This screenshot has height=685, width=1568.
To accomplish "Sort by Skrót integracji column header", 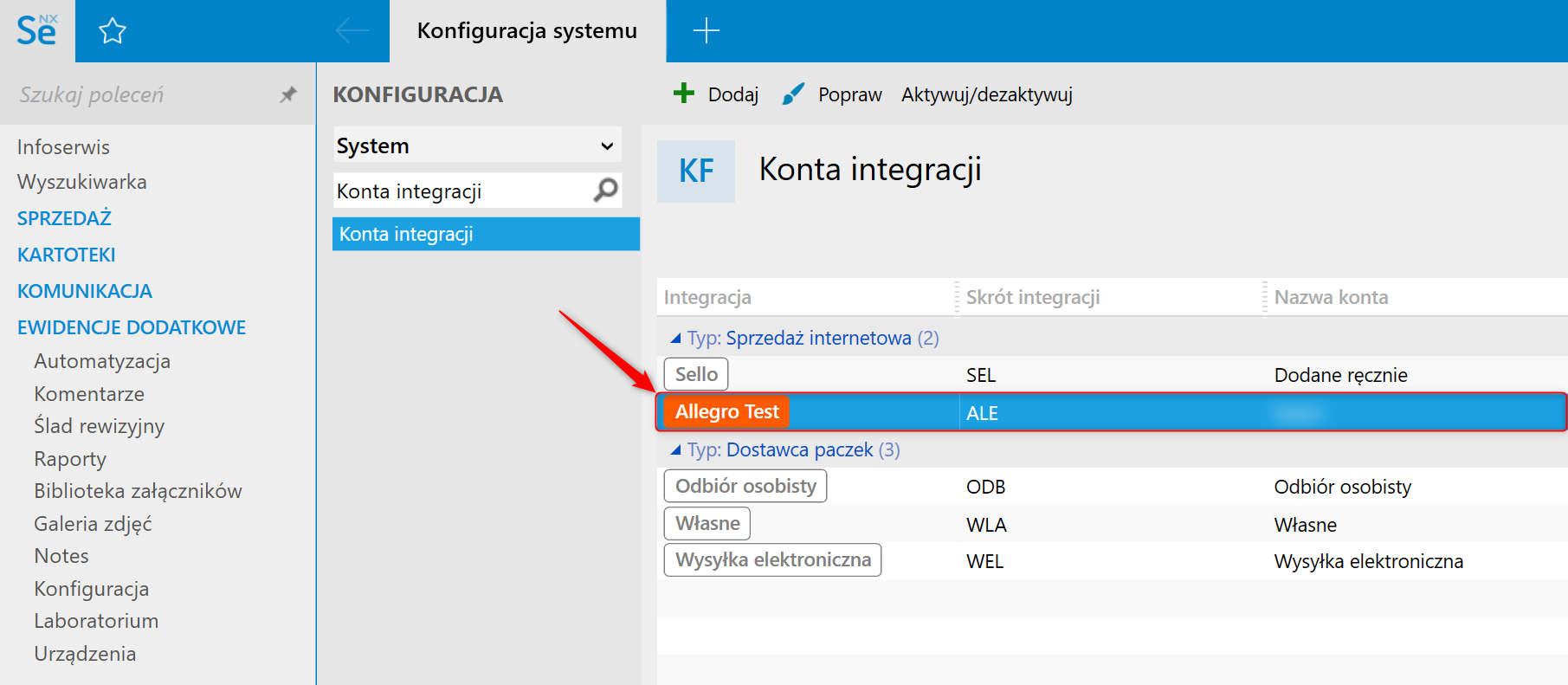I will tap(1032, 297).
